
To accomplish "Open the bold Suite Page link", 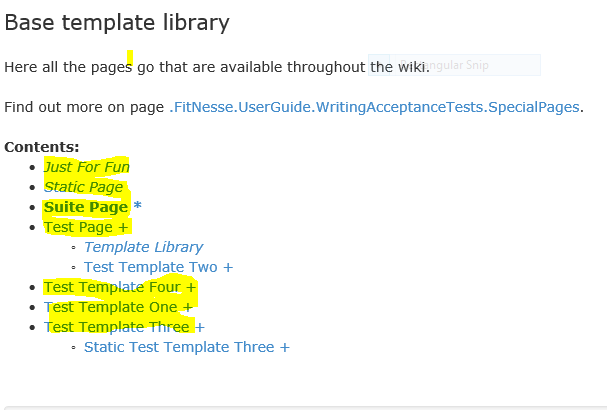I will tap(86, 207).
